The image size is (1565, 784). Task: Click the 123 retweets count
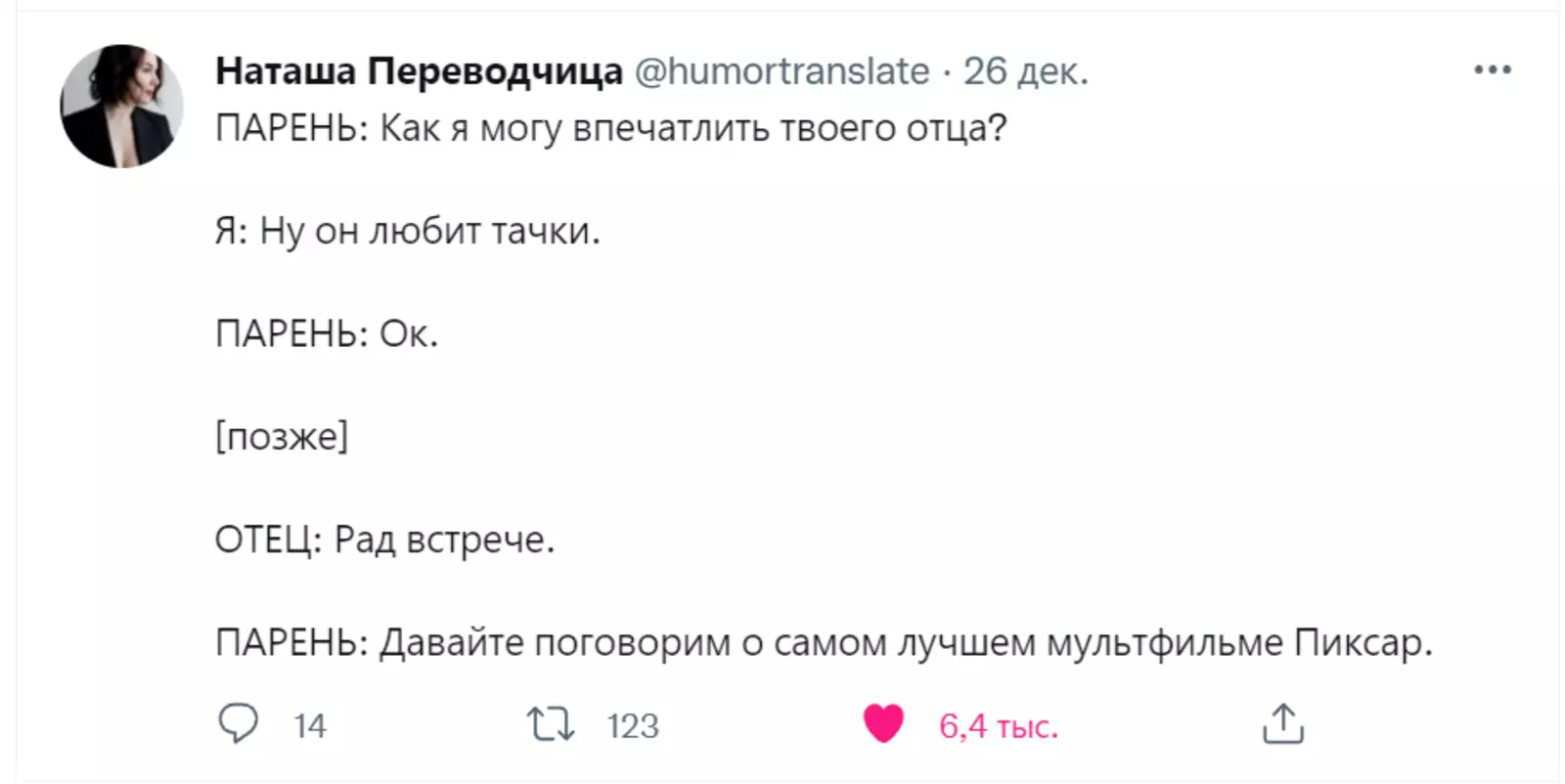[x=633, y=725]
